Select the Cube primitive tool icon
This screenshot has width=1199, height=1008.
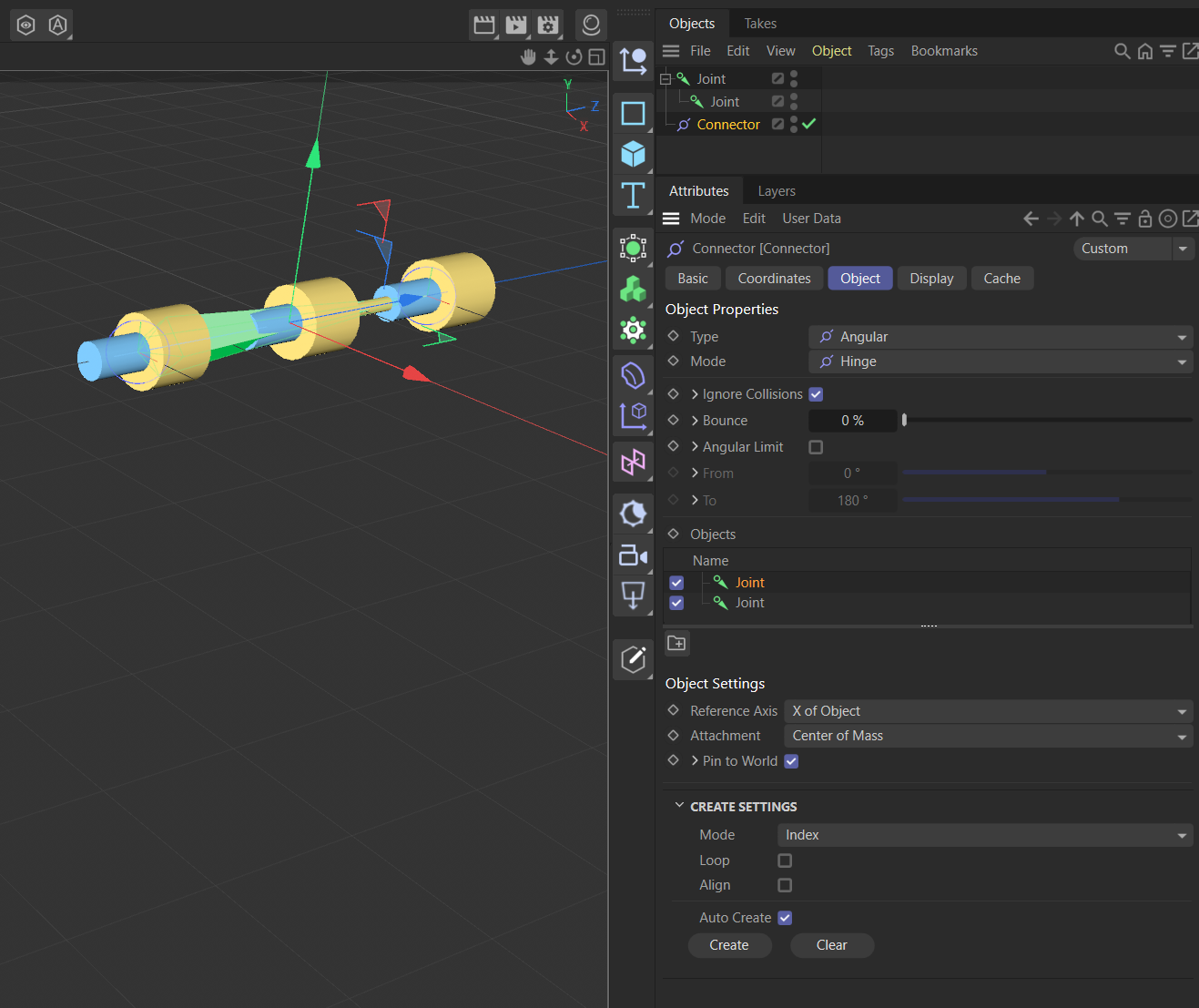click(633, 154)
